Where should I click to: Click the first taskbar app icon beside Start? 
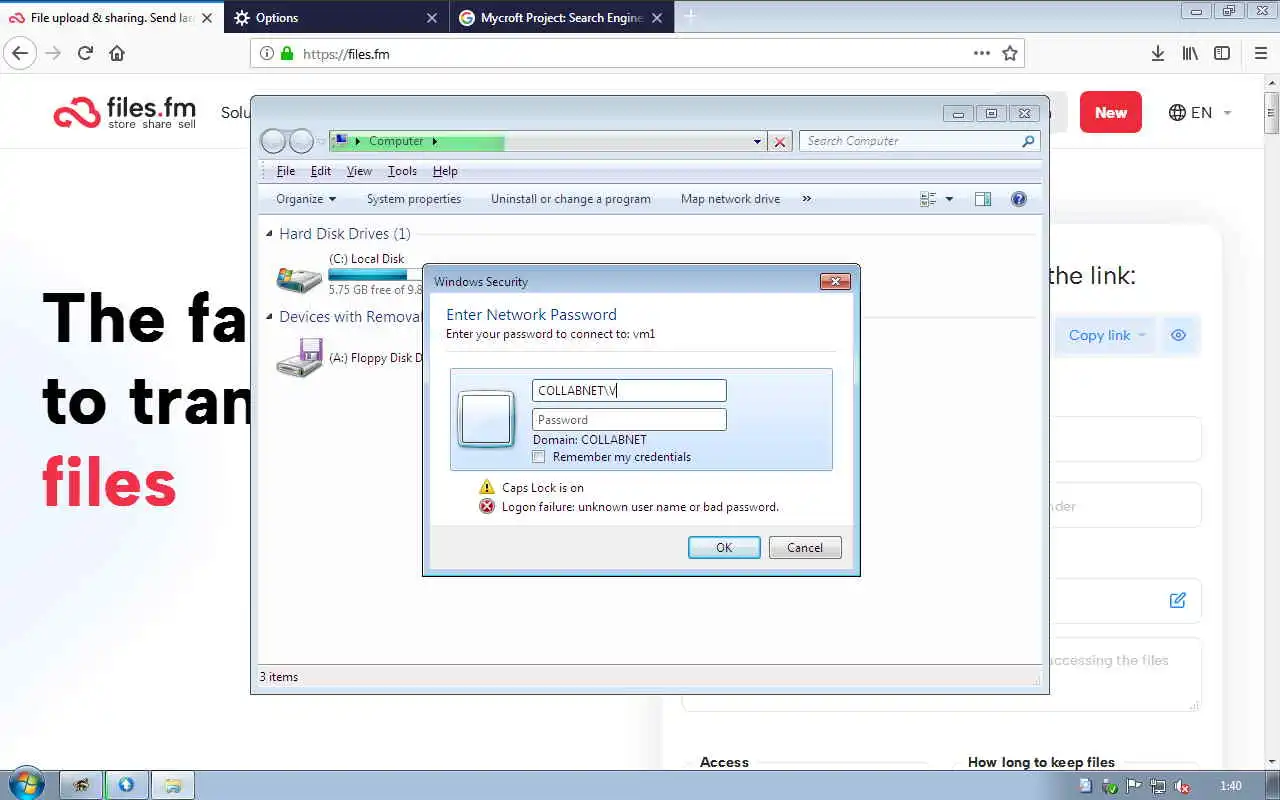(81, 785)
